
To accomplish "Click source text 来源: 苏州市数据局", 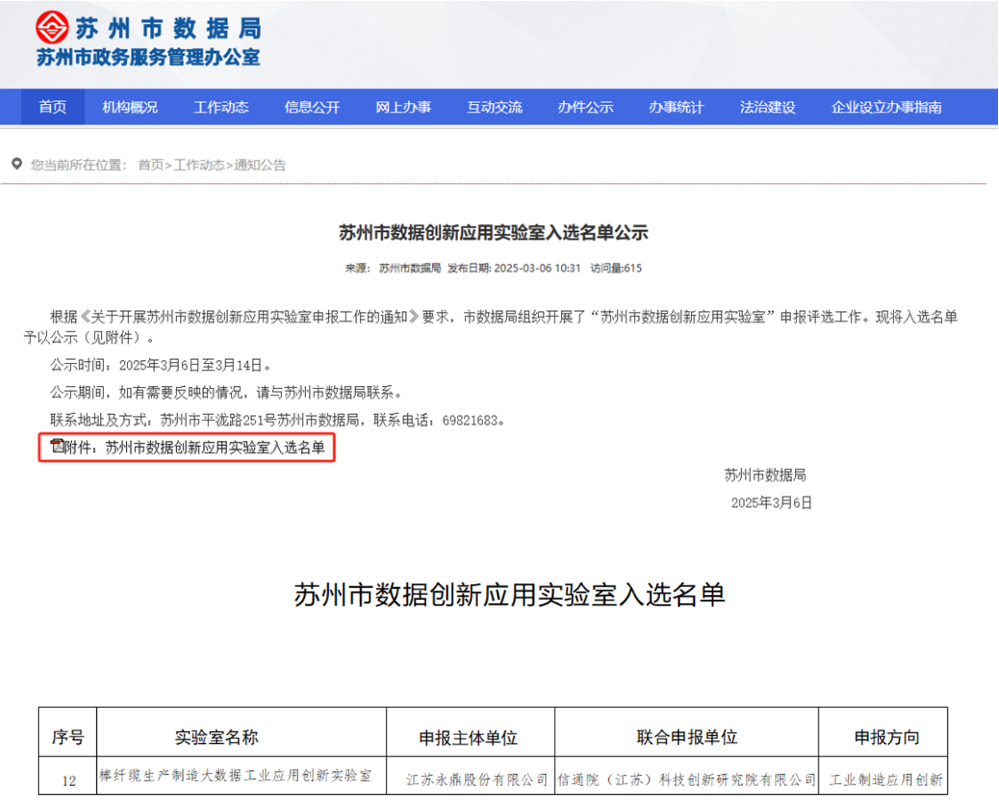I will point(393,268).
